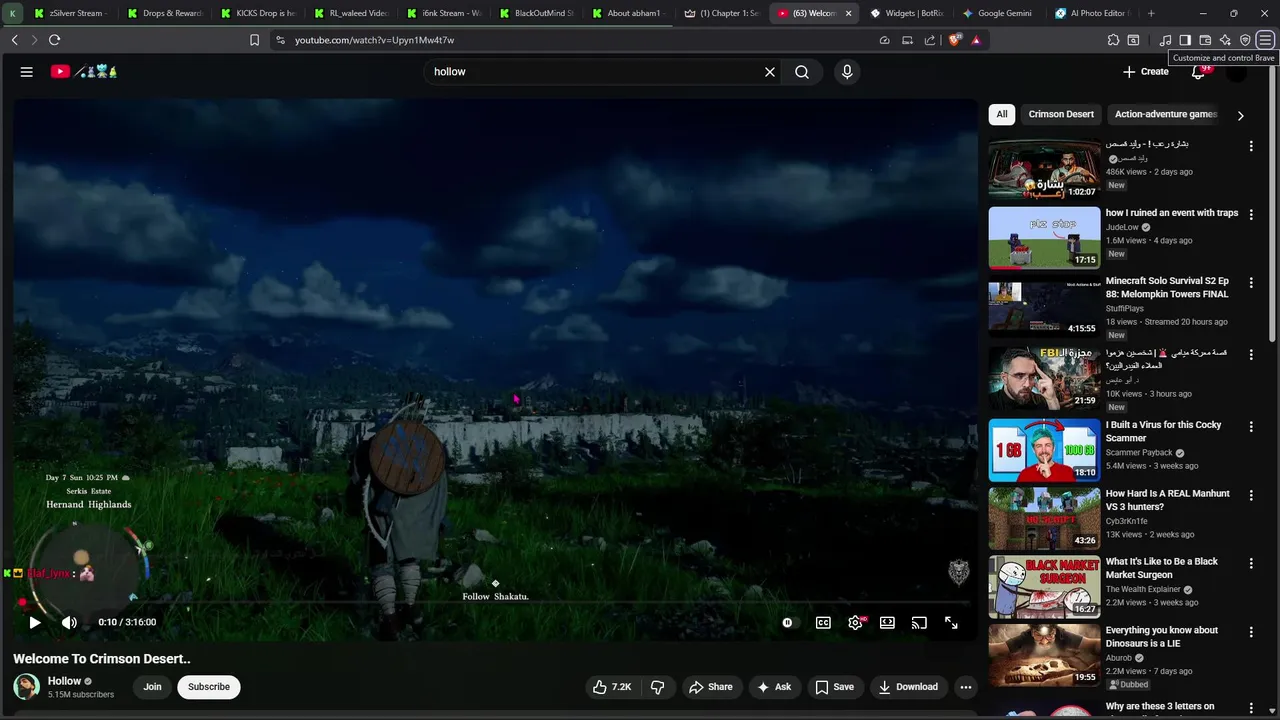
Task: Toggle closed captions on player
Action: click(x=823, y=622)
